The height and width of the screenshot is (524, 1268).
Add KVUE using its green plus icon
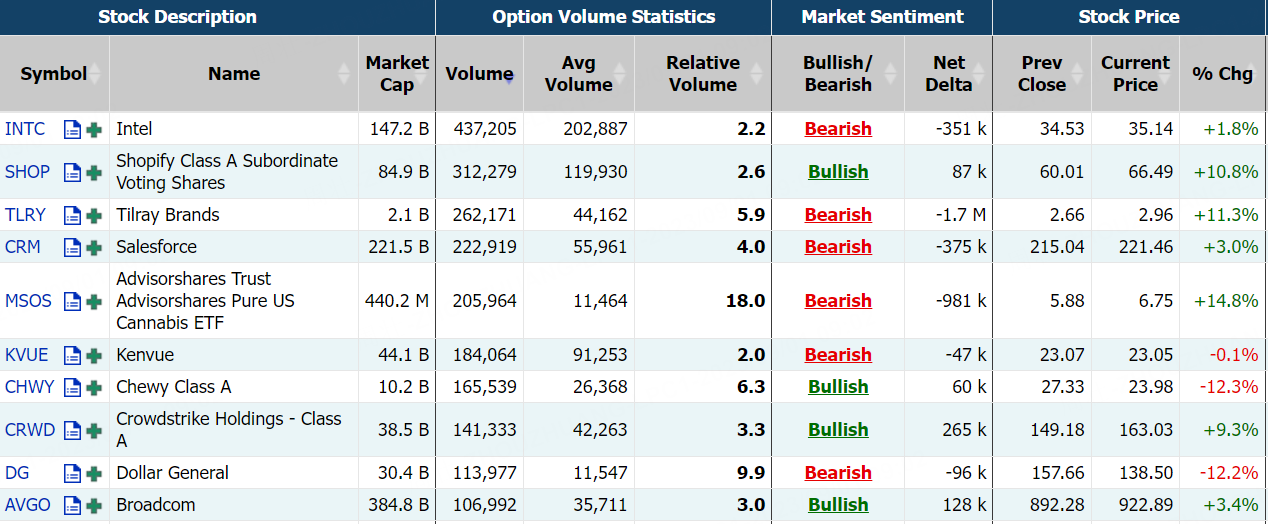tap(94, 355)
